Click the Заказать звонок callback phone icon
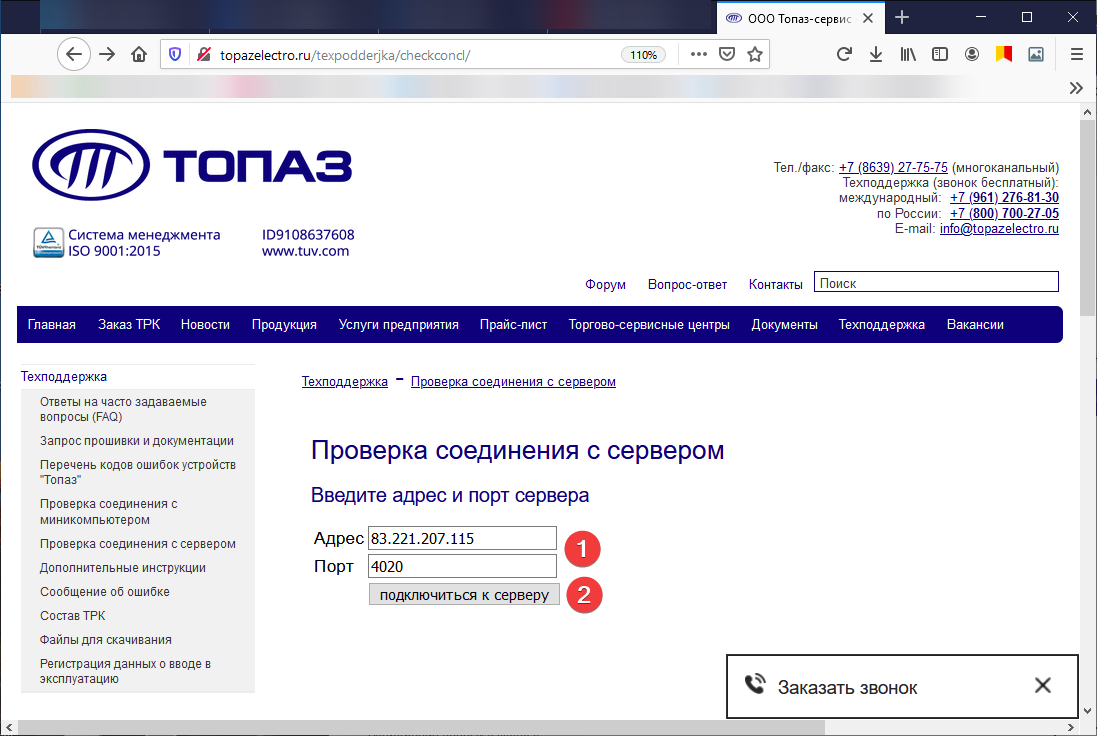Image resolution: width=1097 pixels, height=736 pixels. pyautogui.click(x=755, y=685)
